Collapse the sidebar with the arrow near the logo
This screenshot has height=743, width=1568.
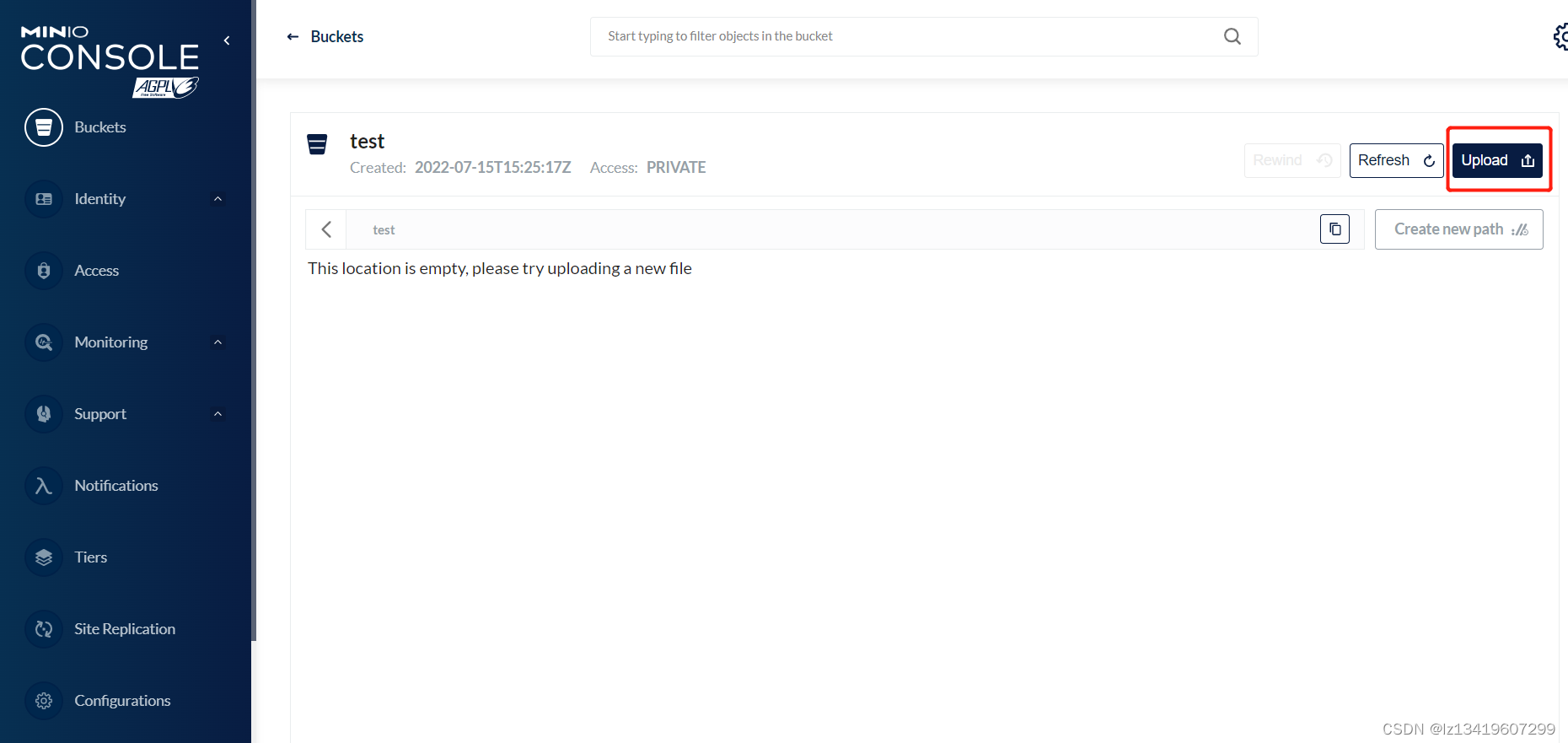click(227, 40)
